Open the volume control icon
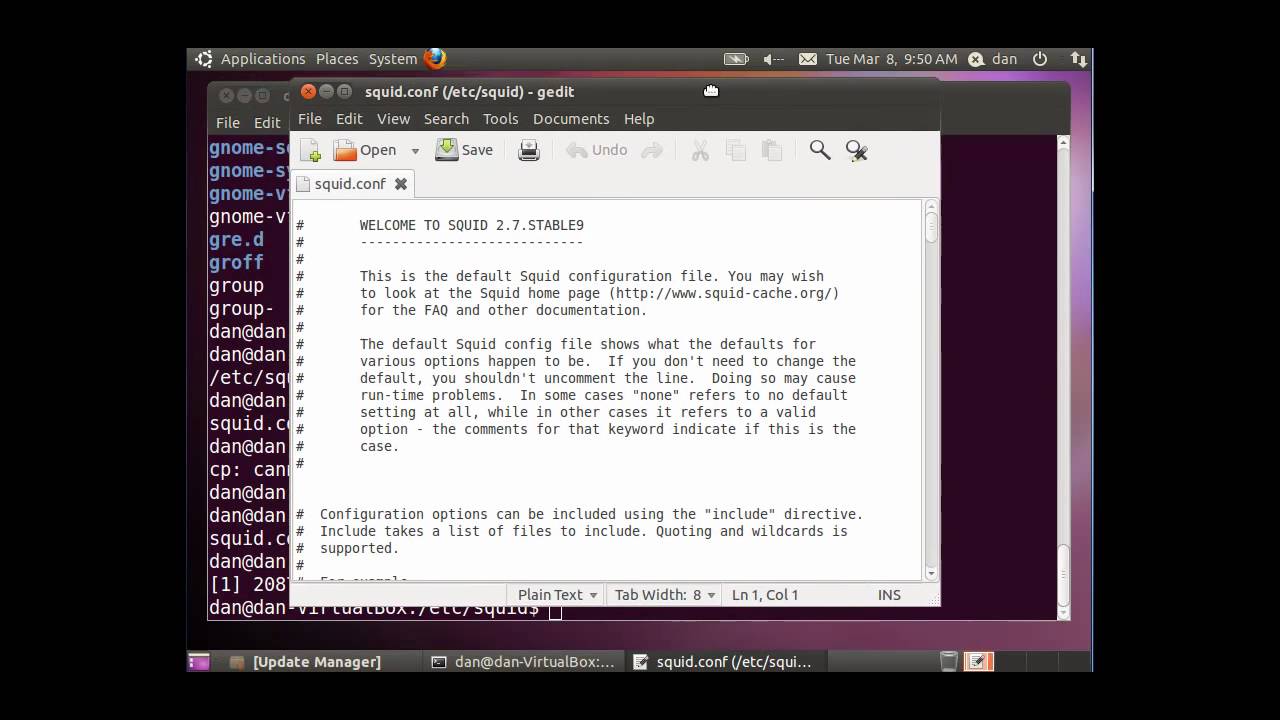 coord(773,59)
